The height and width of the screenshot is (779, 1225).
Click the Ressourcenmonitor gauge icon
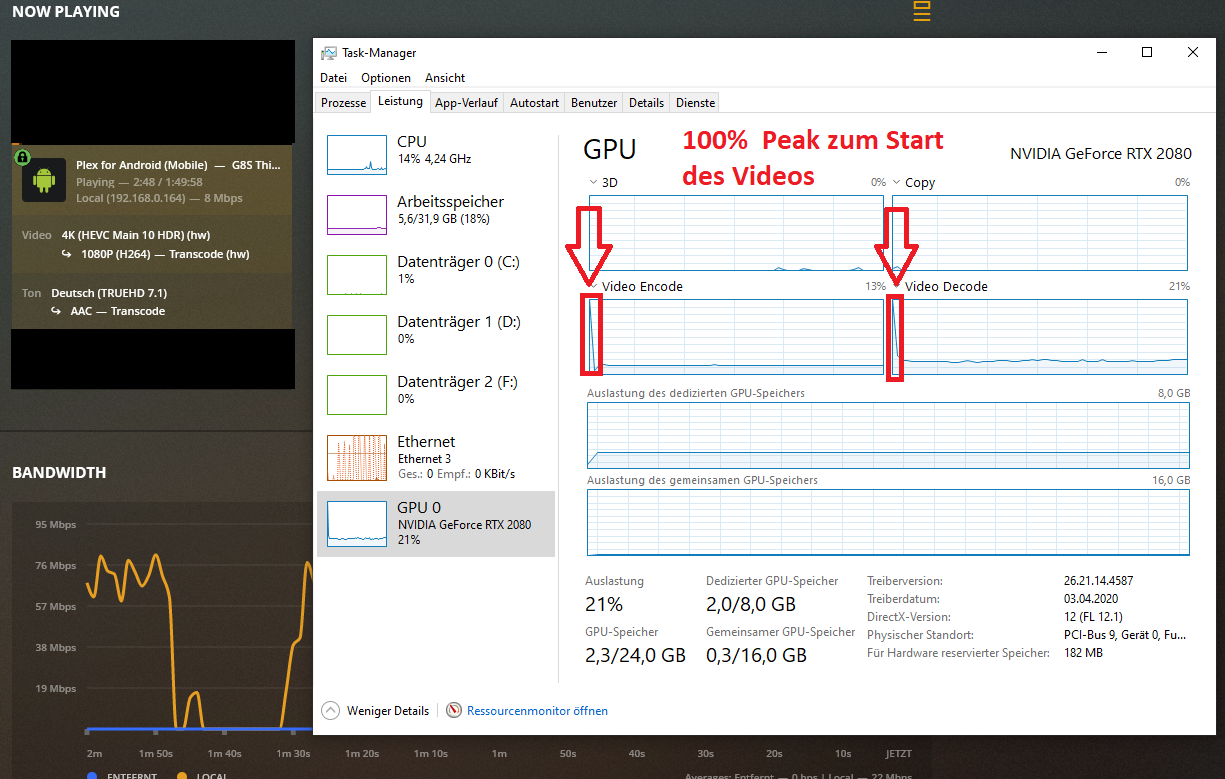click(454, 711)
